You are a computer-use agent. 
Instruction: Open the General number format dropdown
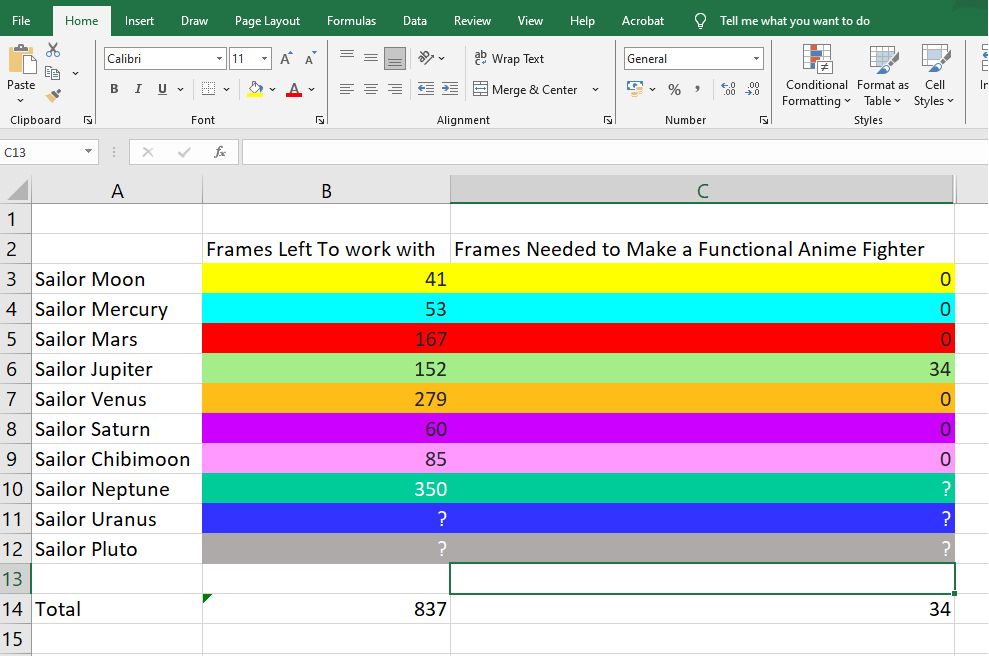coord(756,59)
